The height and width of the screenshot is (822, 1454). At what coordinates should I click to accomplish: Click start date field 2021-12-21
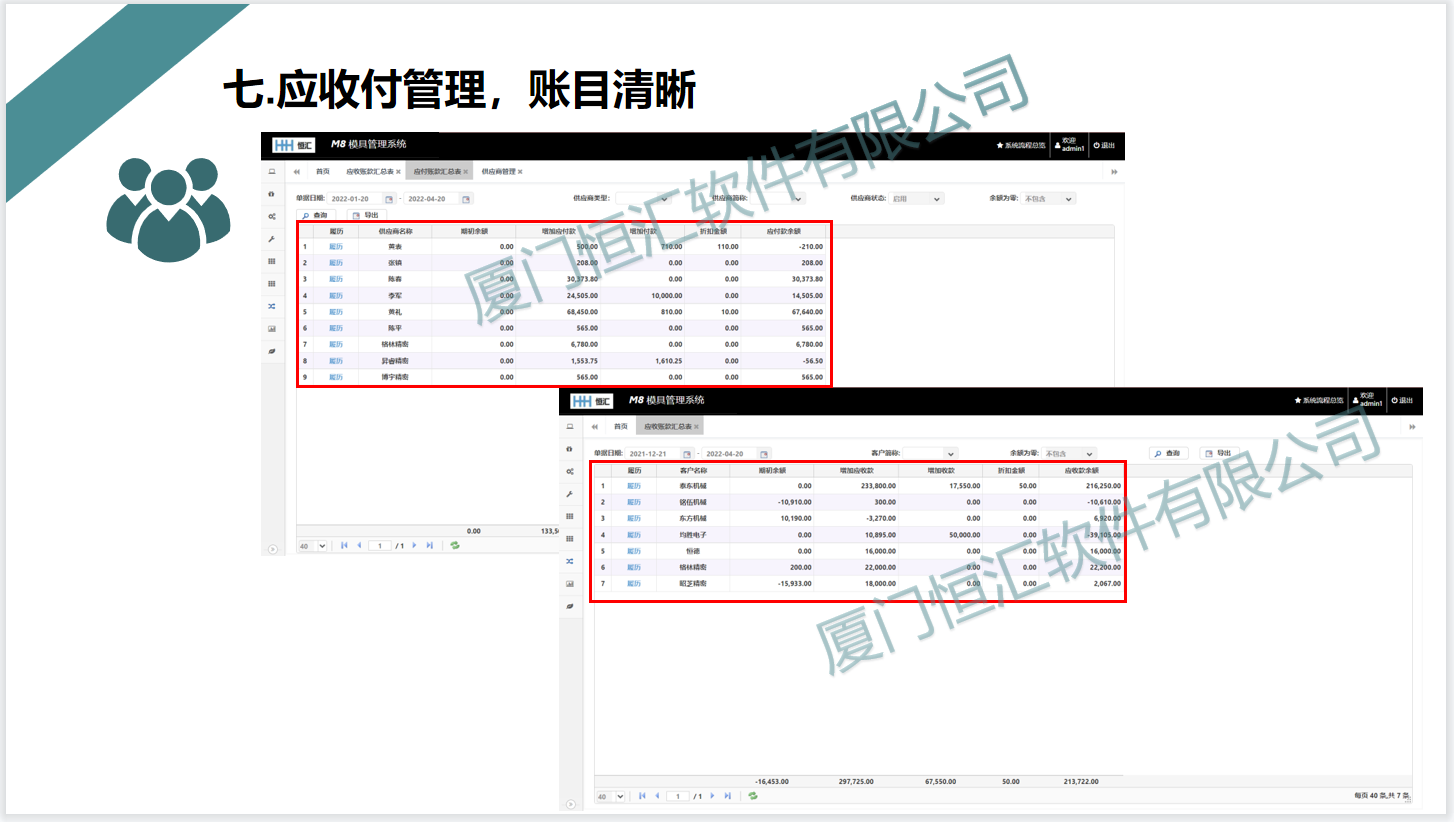pos(653,454)
